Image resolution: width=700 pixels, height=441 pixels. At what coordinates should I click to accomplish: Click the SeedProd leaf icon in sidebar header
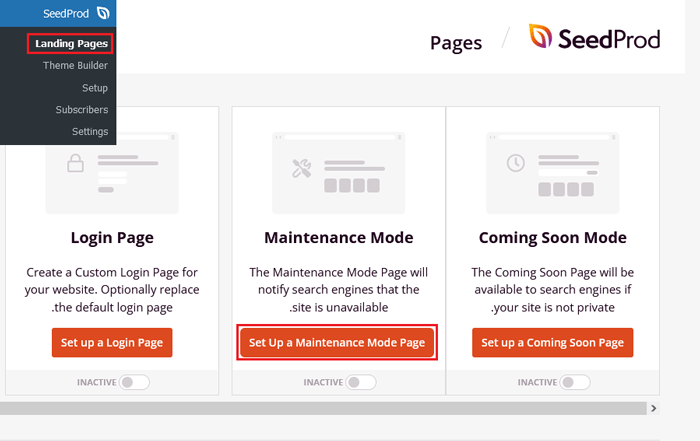click(103, 13)
